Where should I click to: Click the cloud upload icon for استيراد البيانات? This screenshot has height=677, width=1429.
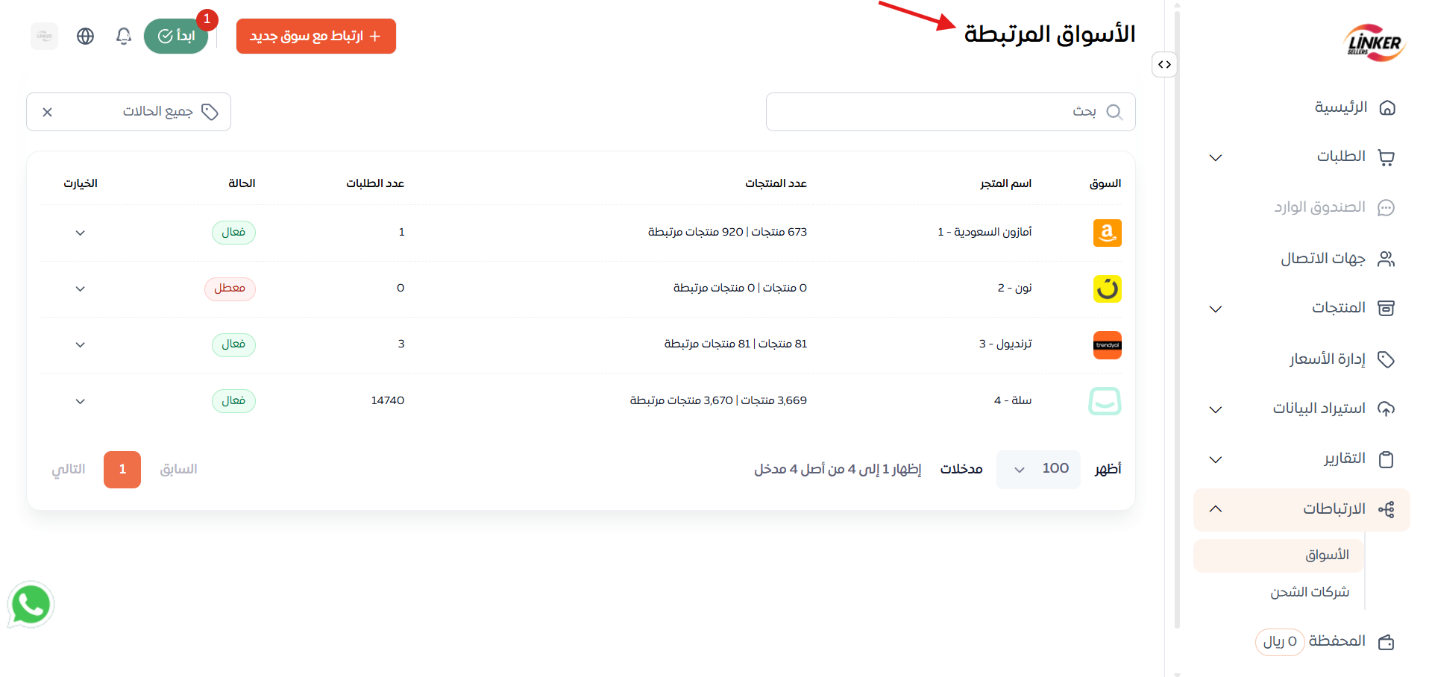pos(1386,409)
